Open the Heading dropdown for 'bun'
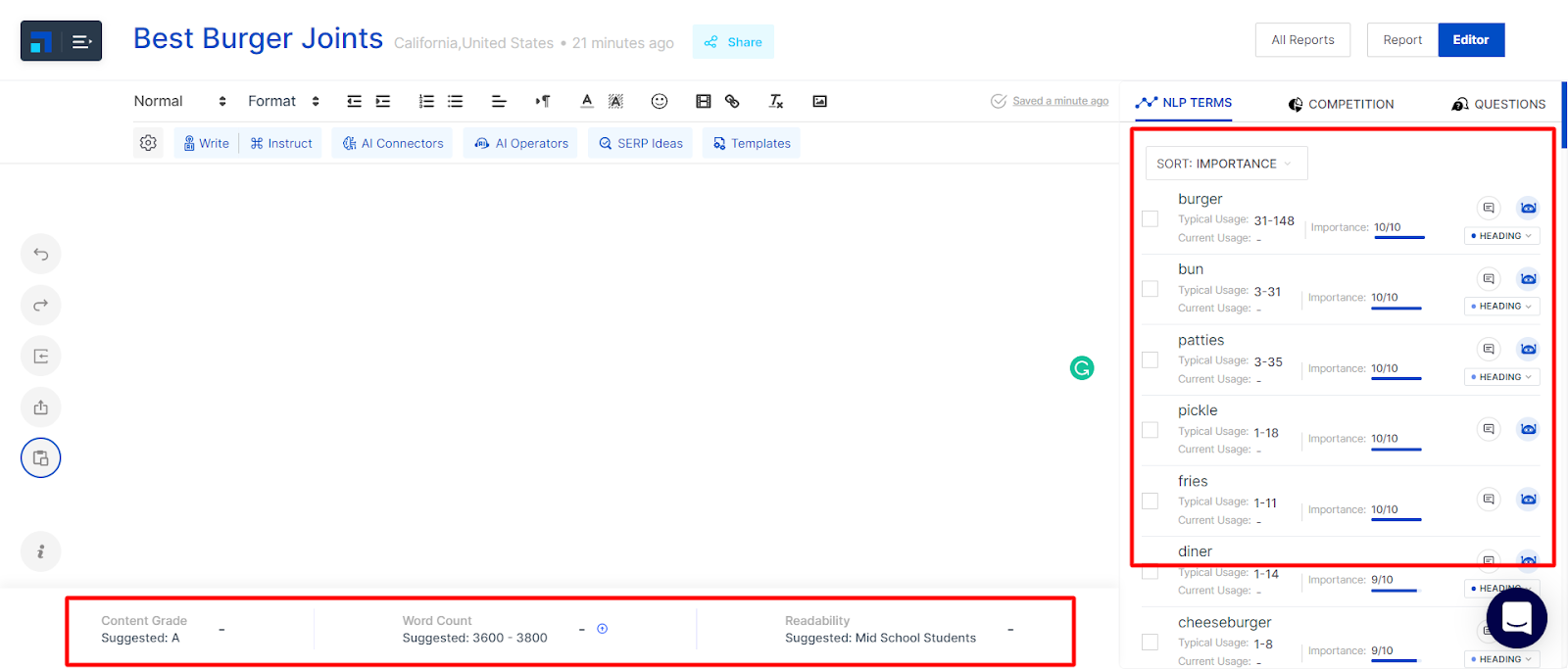Screen dimensions: 1568x669 1501,307
